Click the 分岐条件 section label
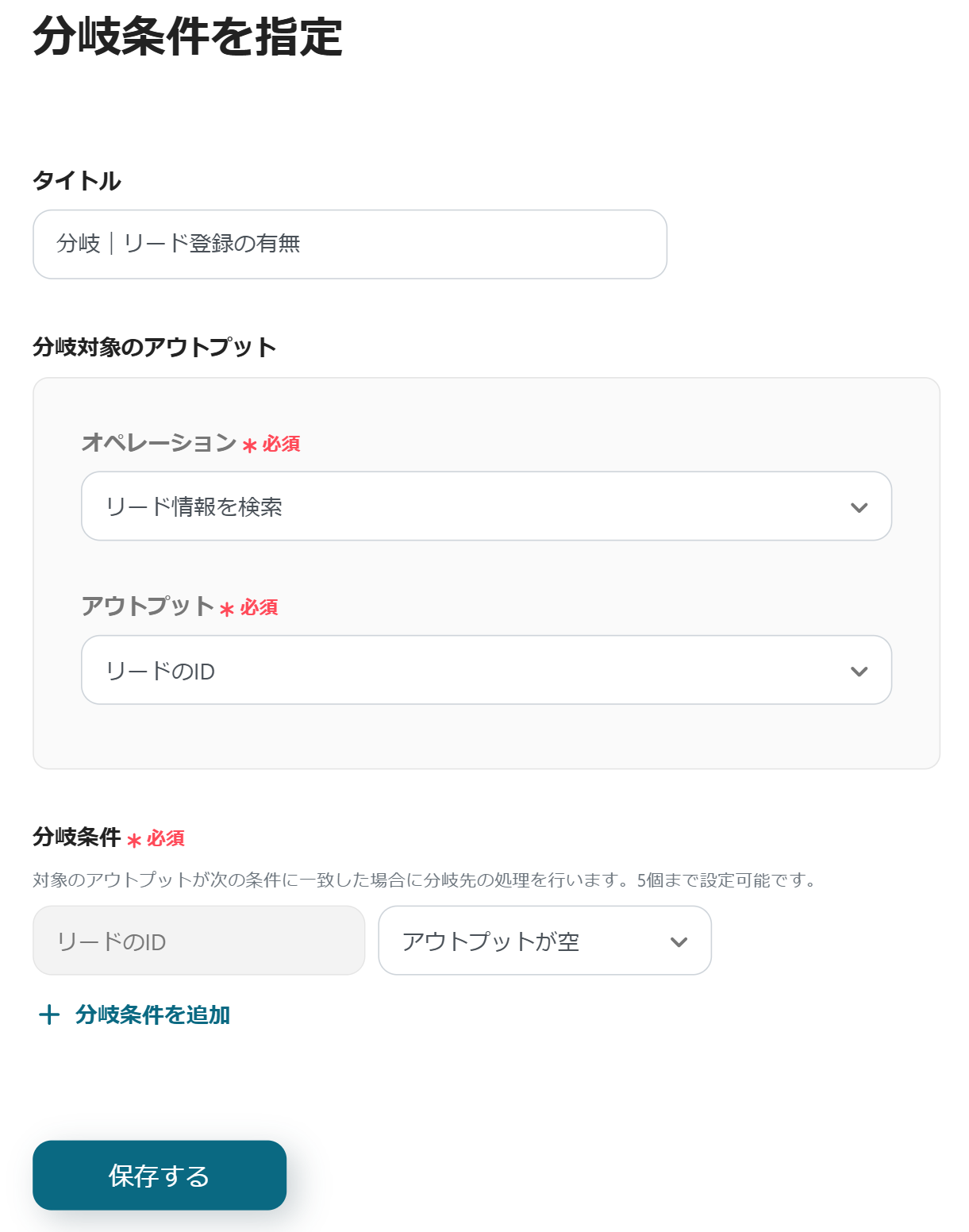Screen dimensions: 969x1232 (x=77, y=837)
